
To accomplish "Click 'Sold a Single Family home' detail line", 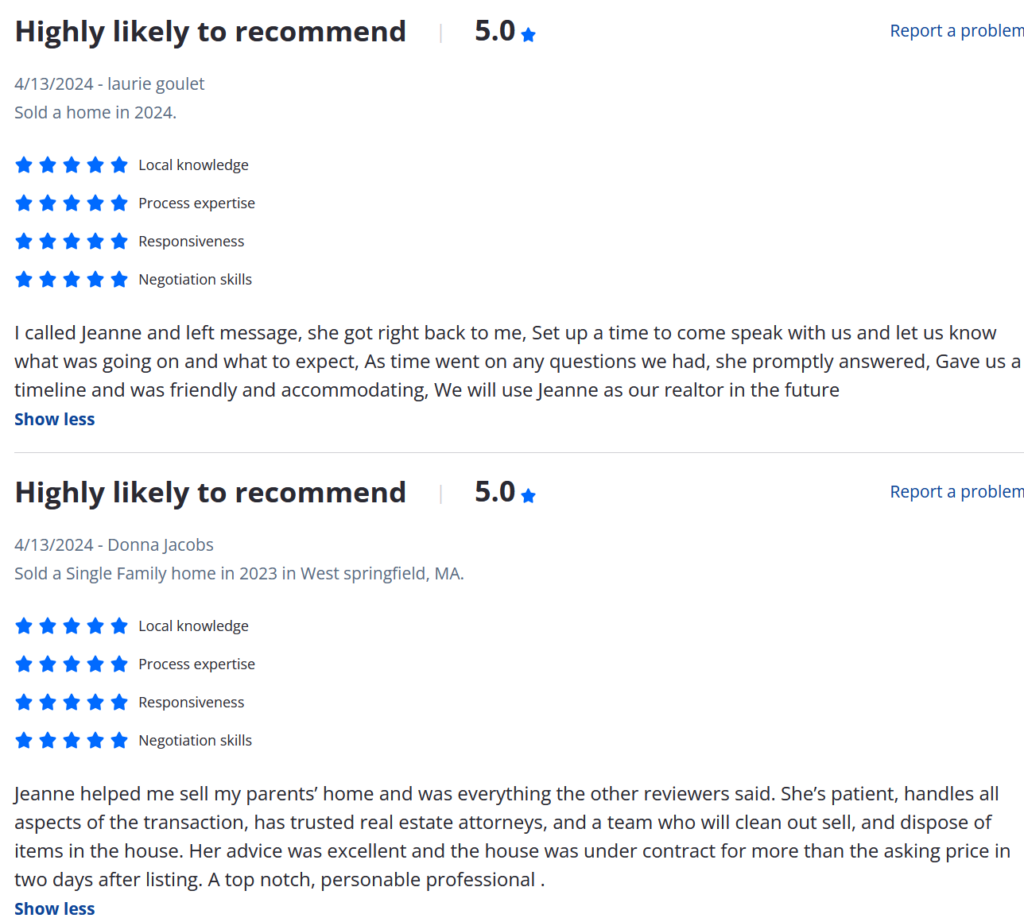I will [x=239, y=573].
